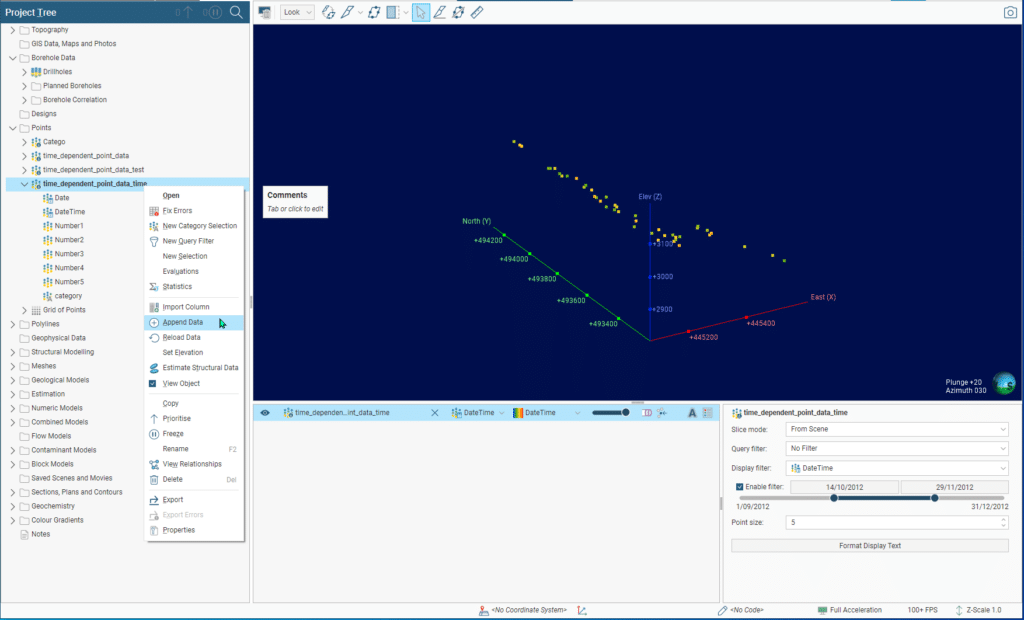This screenshot has height=620, width=1024.
Task: Click the 14/10/2012 start date button
Action: 844,487
